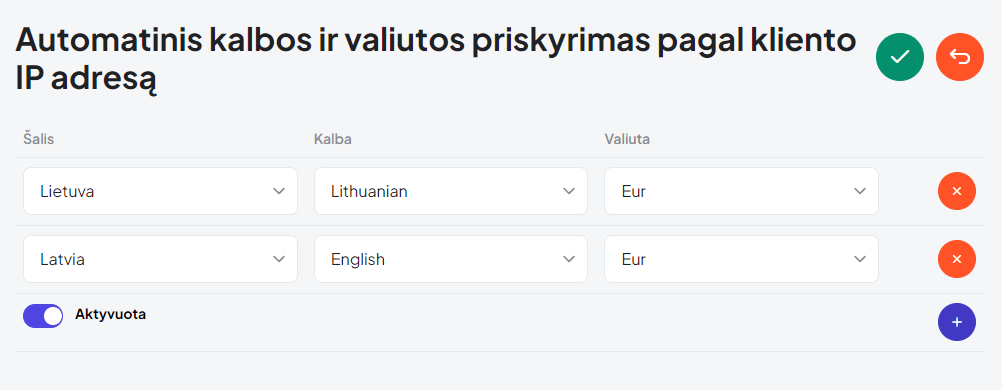
Task: Click the chevron arrow beside English
Action: pyautogui.click(x=569, y=259)
